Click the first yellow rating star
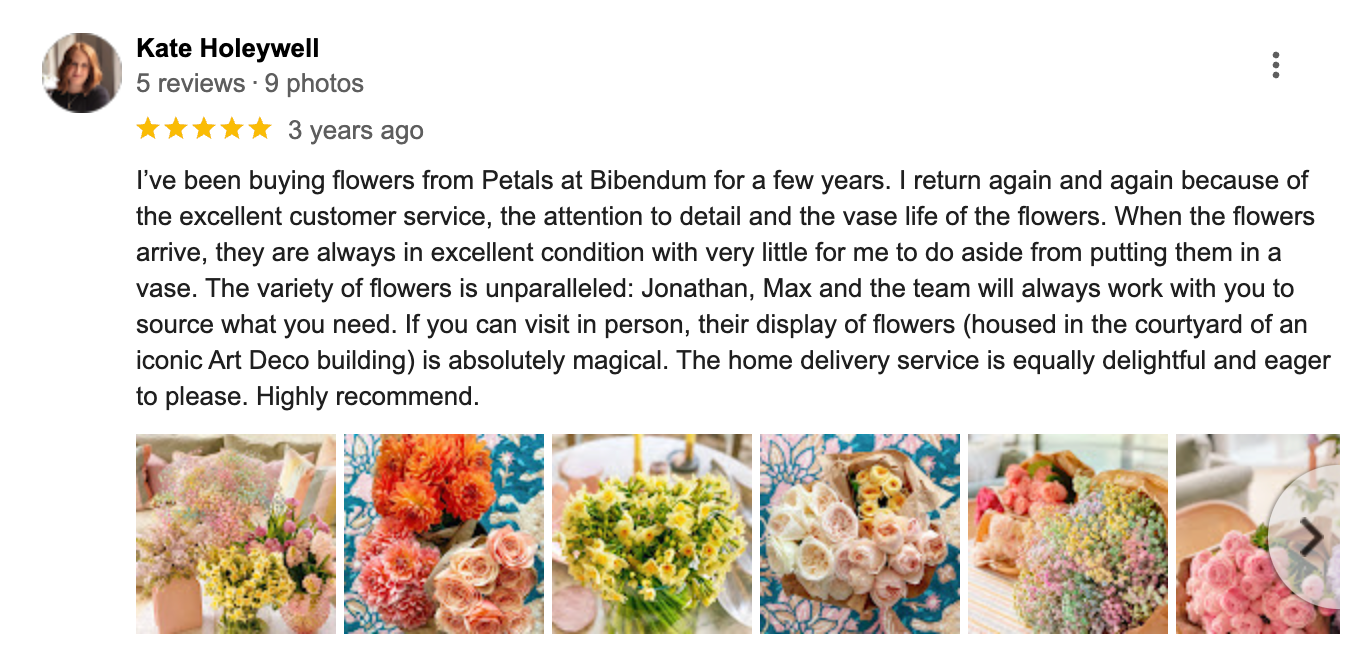1368x656 pixels. (148, 129)
